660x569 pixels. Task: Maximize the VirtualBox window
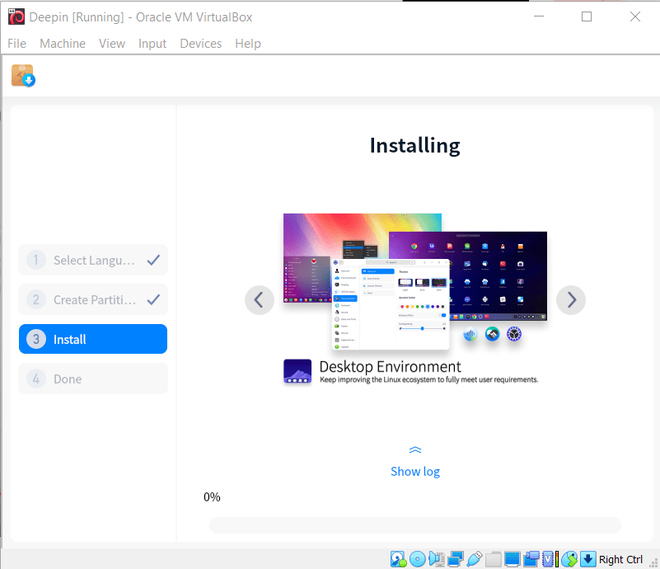(586, 16)
